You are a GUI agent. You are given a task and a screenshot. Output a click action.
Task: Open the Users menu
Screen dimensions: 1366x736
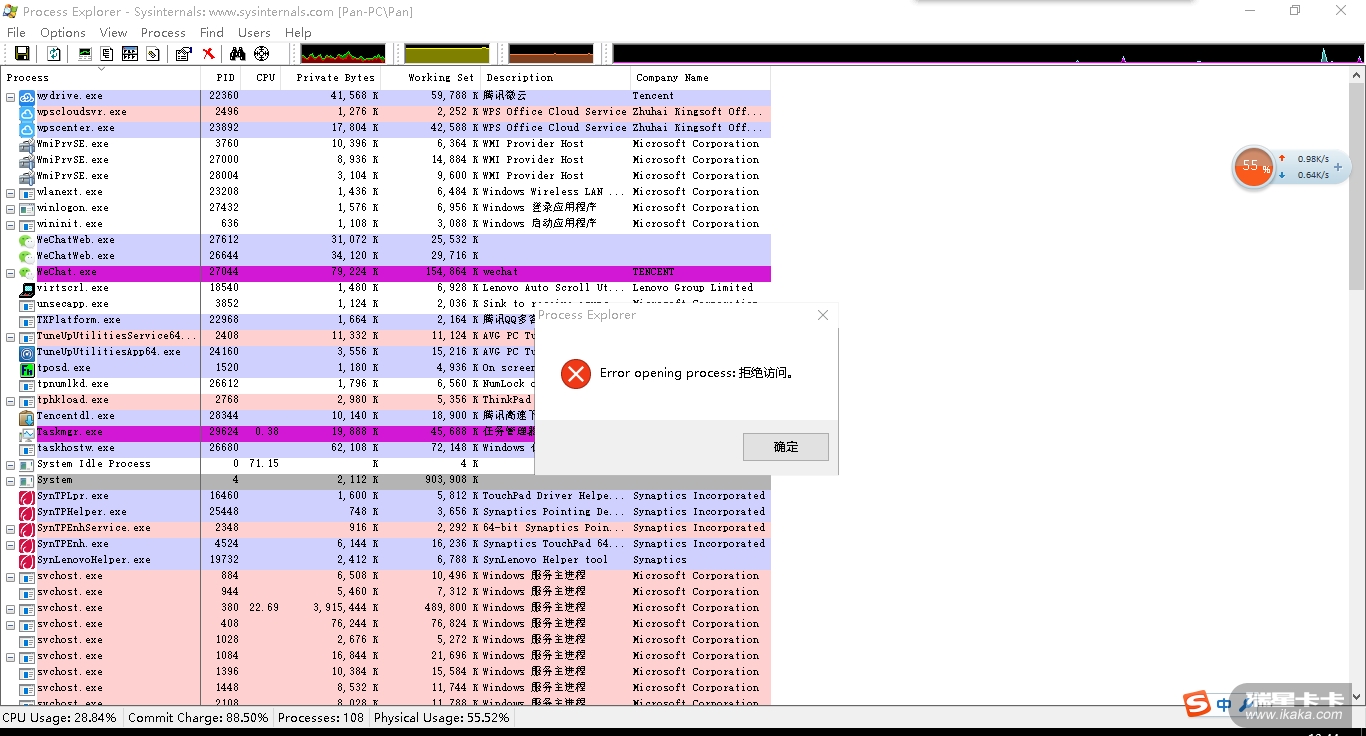click(x=254, y=32)
